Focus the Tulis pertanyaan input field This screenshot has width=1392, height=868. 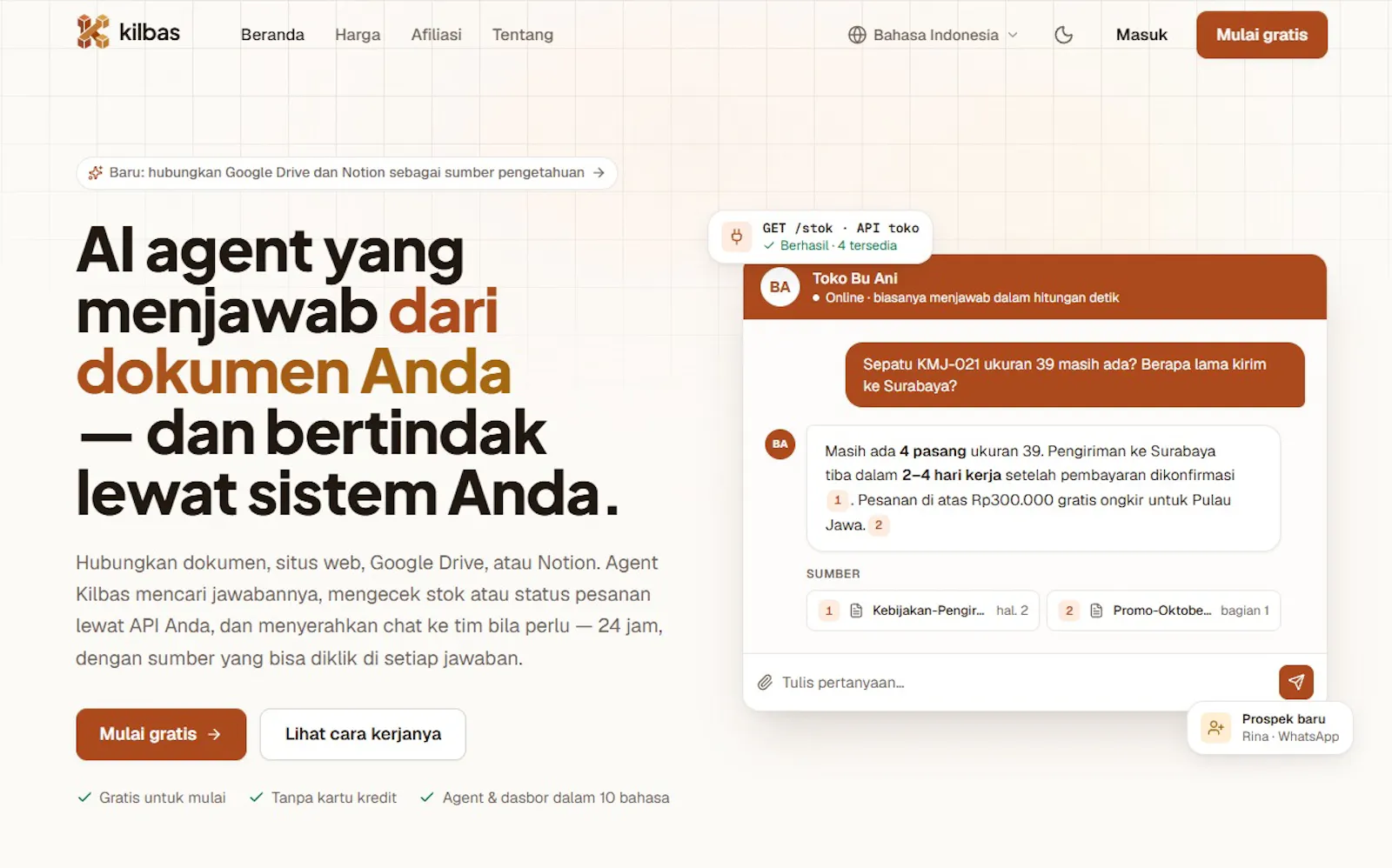(x=1023, y=683)
